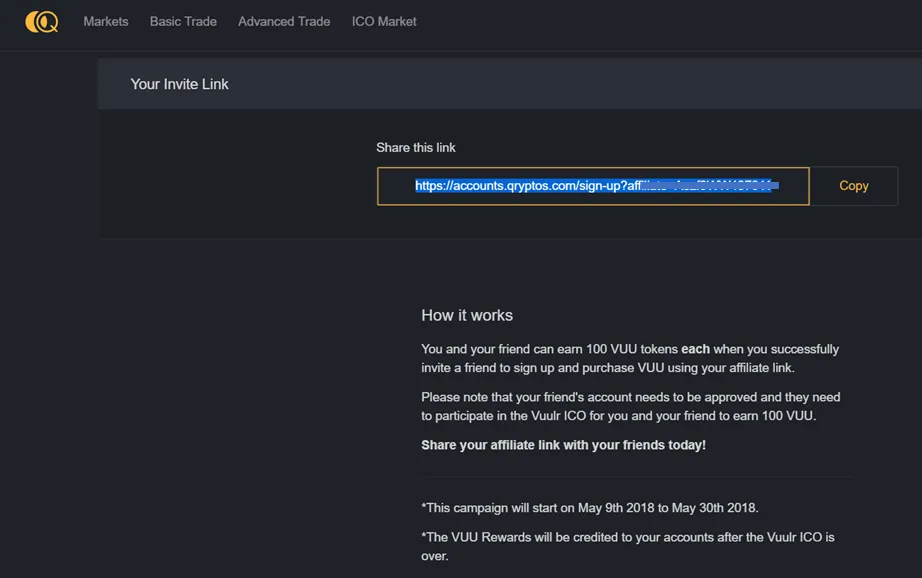The height and width of the screenshot is (578, 922).
Task: Click the paragraph about earning 100 VUU tokens each
Action: pos(630,358)
